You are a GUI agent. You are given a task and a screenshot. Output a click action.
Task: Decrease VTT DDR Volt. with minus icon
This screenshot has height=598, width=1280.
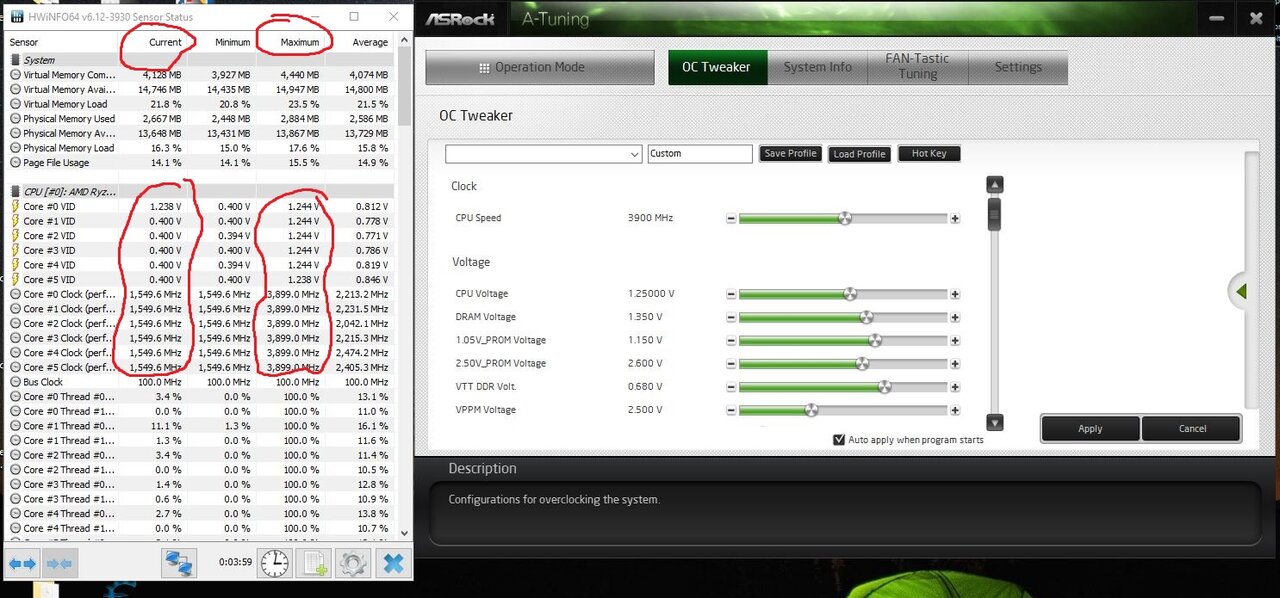(x=731, y=387)
